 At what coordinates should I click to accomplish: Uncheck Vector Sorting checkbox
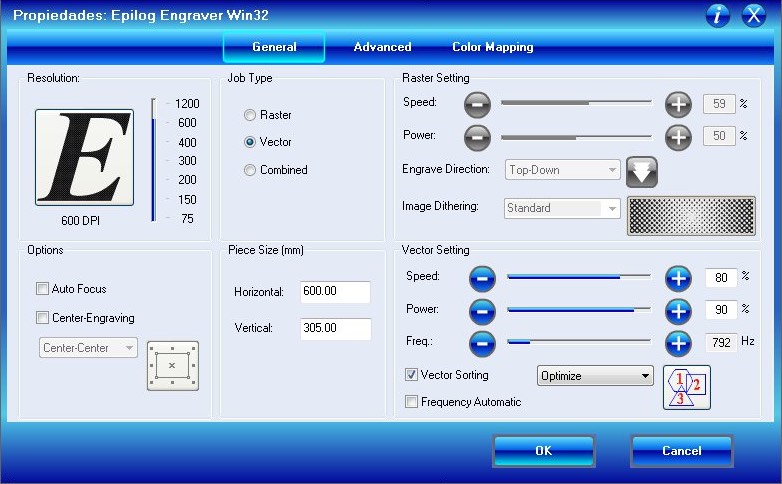click(411, 375)
